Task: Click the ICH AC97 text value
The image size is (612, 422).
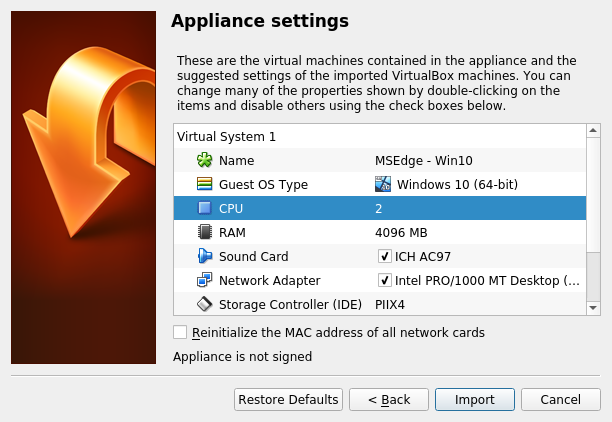Action: 423,256
